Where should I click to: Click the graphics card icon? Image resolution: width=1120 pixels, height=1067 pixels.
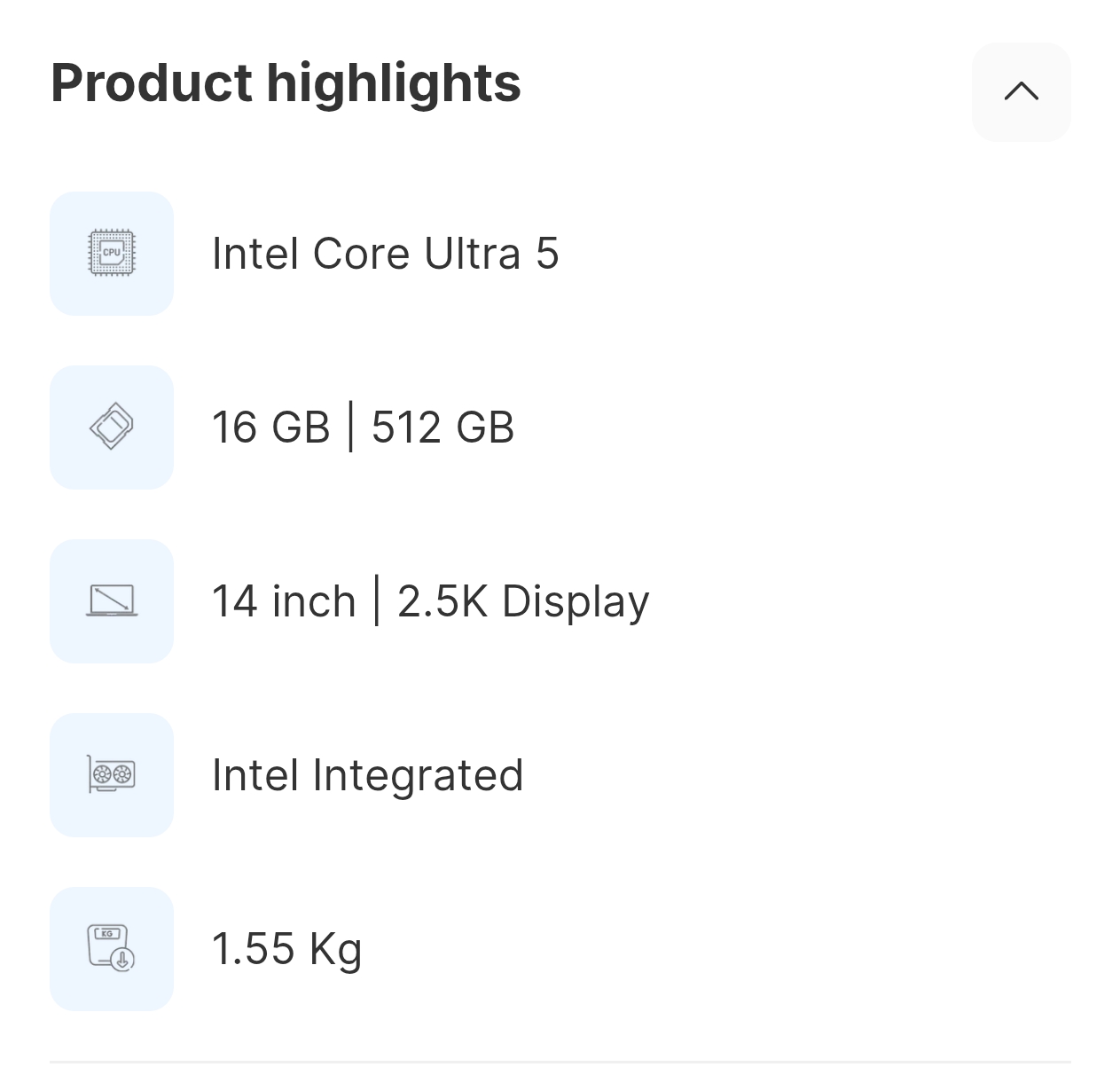112,774
